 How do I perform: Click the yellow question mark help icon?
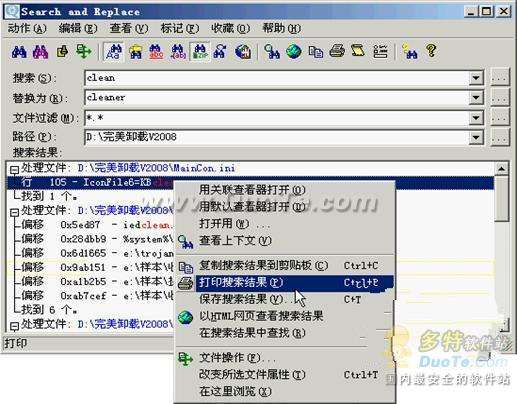pyautogui.click(x=431, y=51)
